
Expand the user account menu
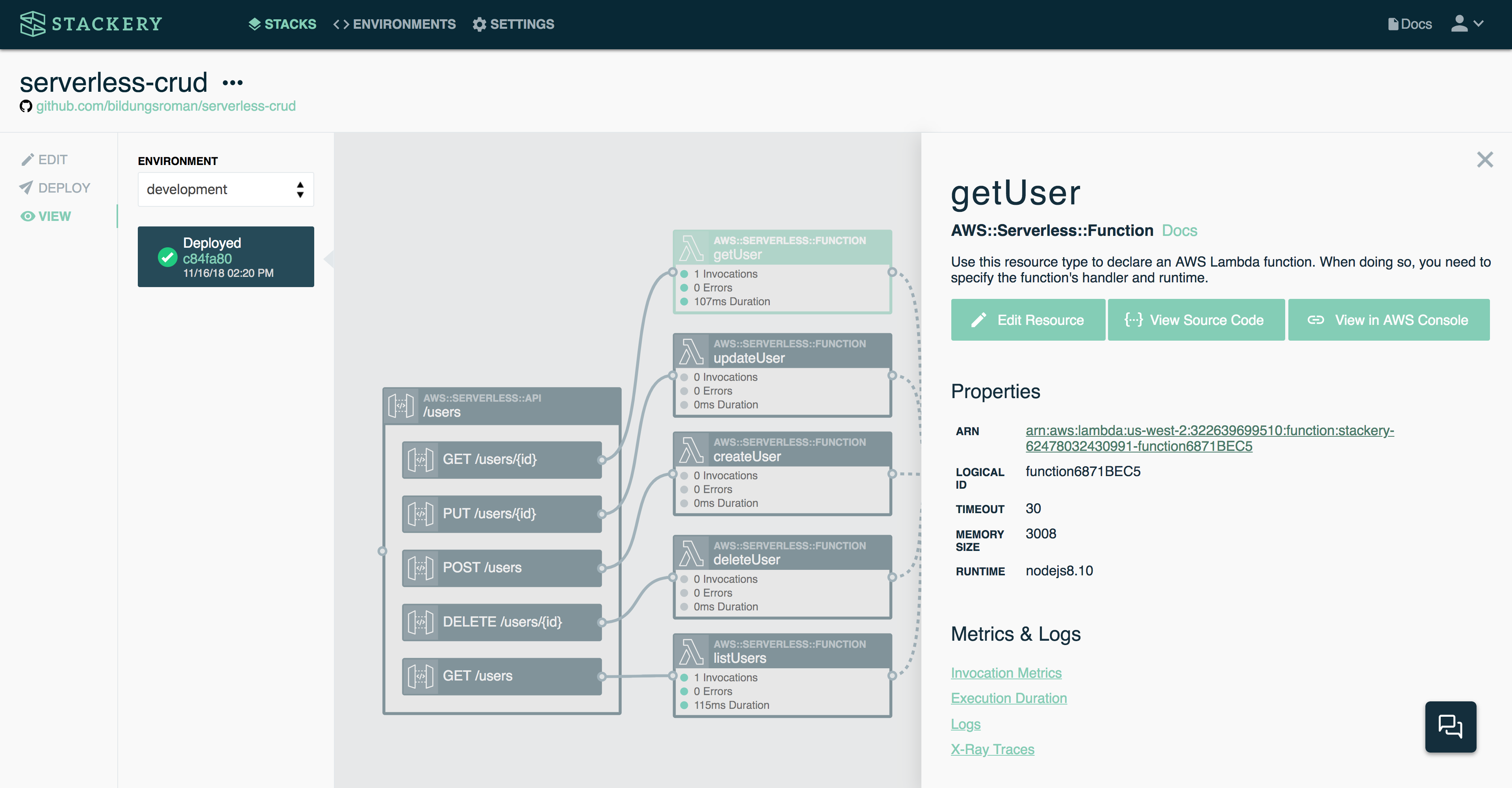(x=1468, y=24)
